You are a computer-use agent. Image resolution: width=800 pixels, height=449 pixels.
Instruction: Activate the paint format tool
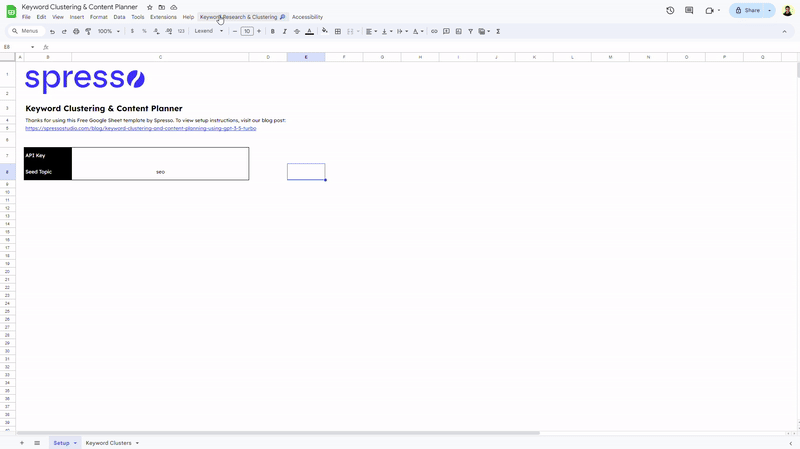[x=88, y=32]
